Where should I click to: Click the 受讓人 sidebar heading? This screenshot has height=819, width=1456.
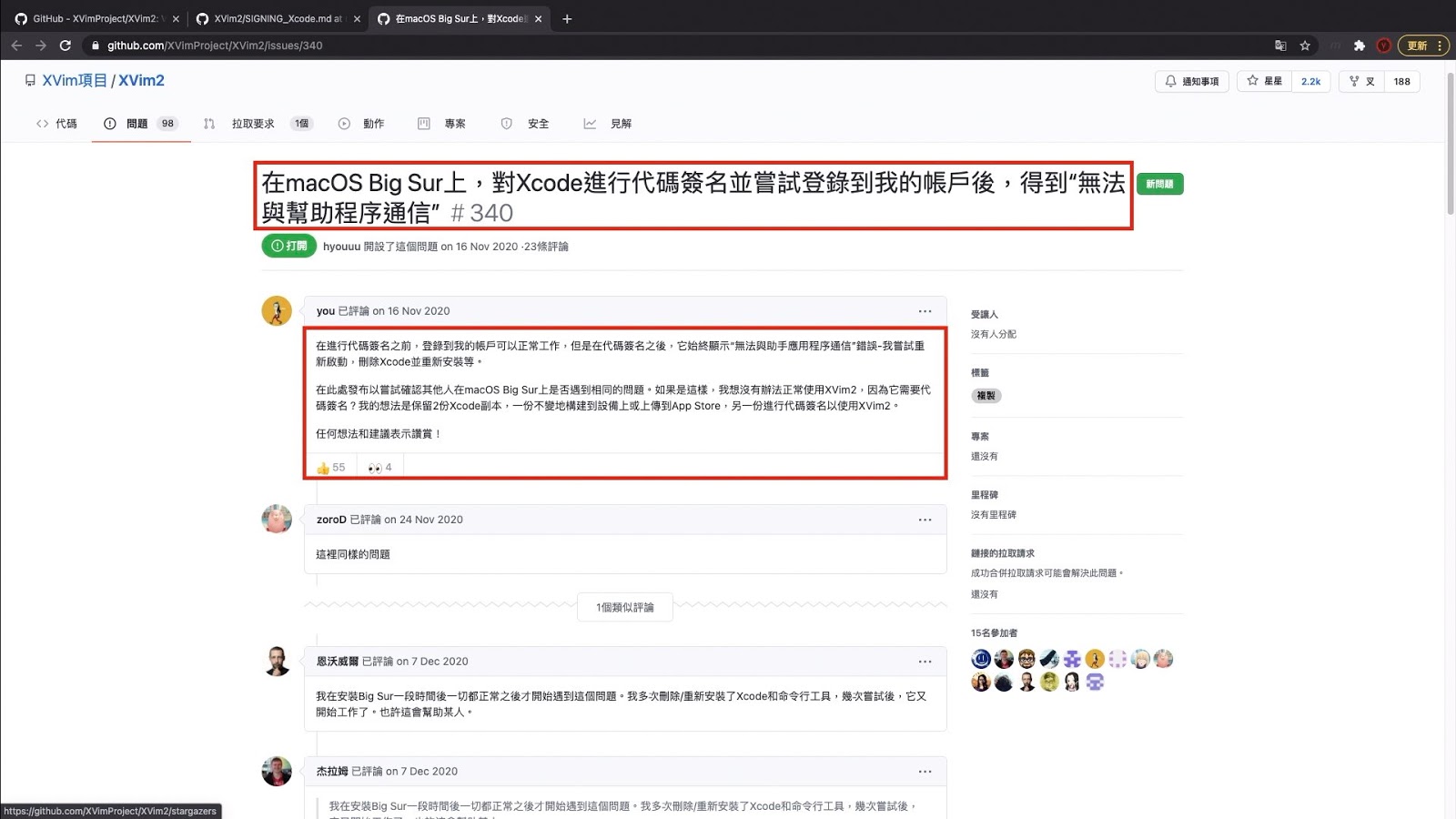coord(985,315)
